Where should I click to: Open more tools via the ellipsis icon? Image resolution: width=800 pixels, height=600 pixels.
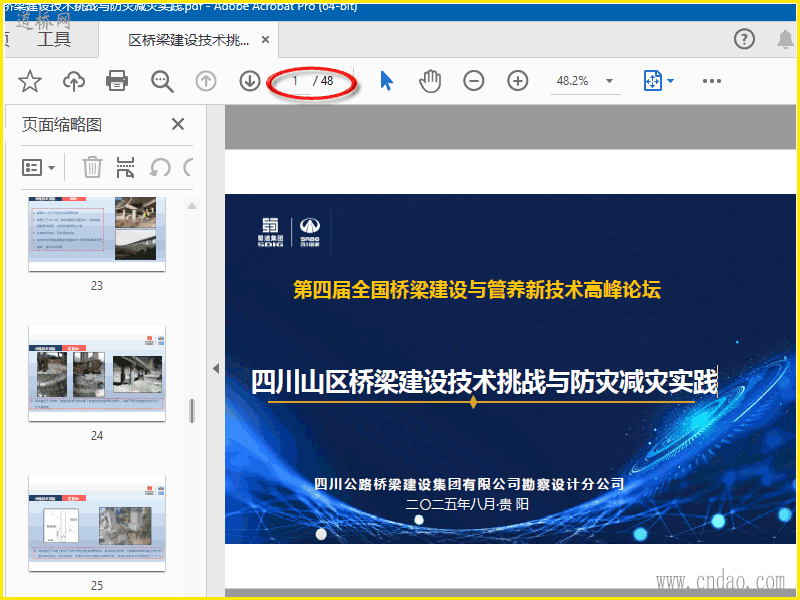(712, 81)
